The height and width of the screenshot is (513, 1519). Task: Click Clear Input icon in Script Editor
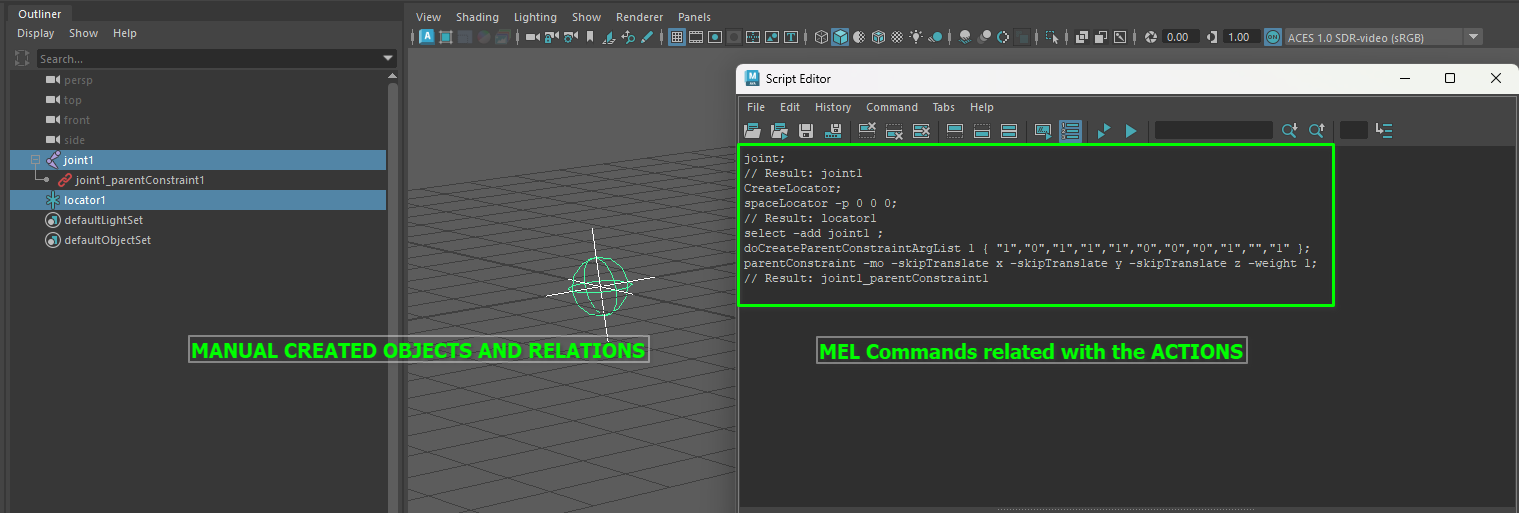point(894,131)
